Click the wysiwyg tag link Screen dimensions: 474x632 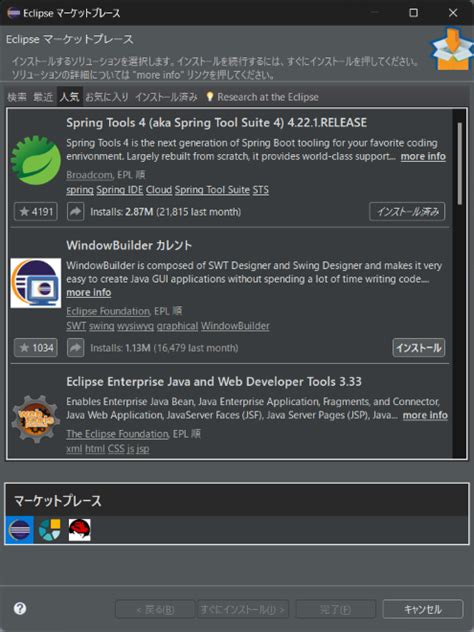[x=135, y=326]
